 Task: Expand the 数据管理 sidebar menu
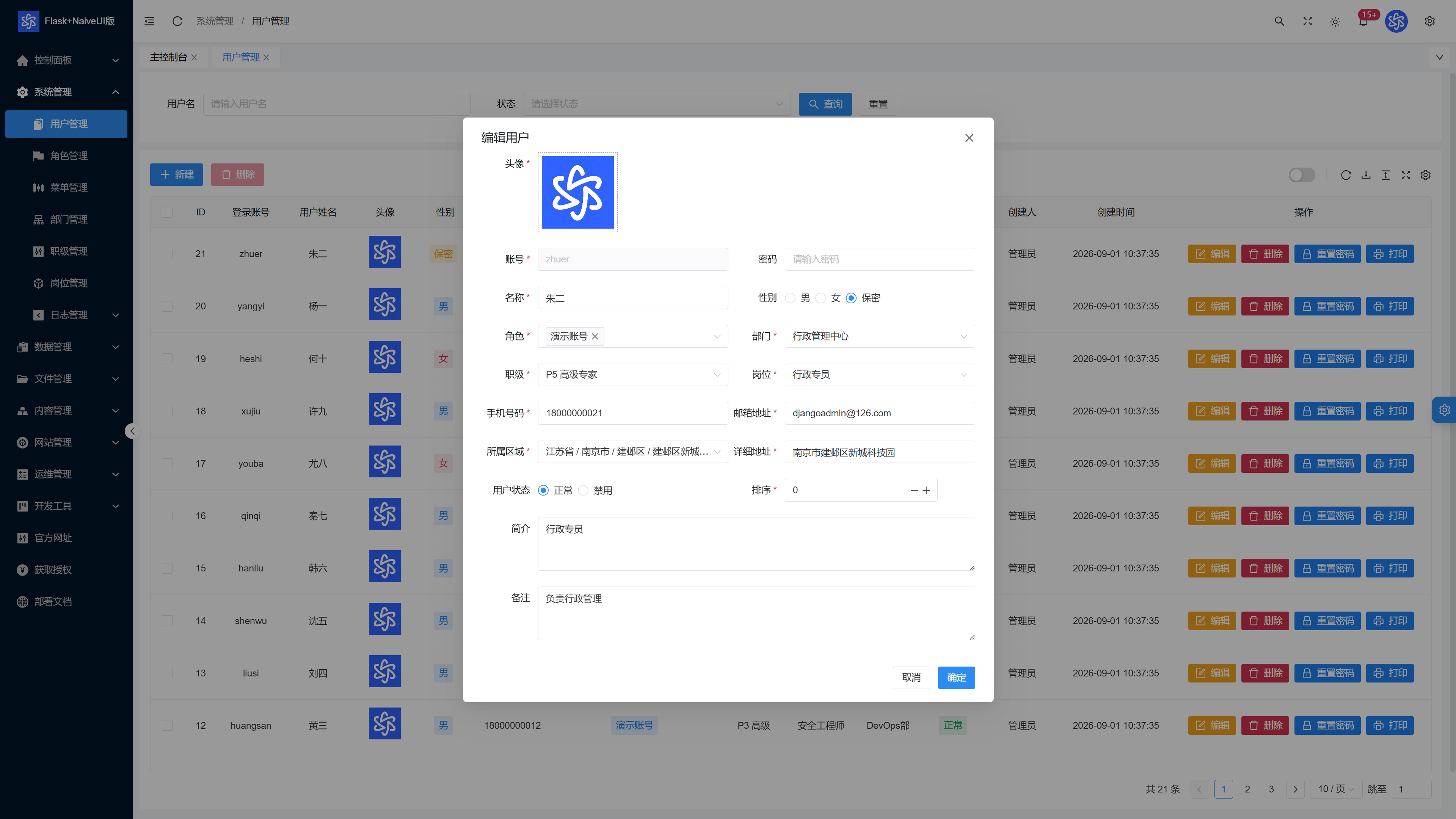point(66,347)
